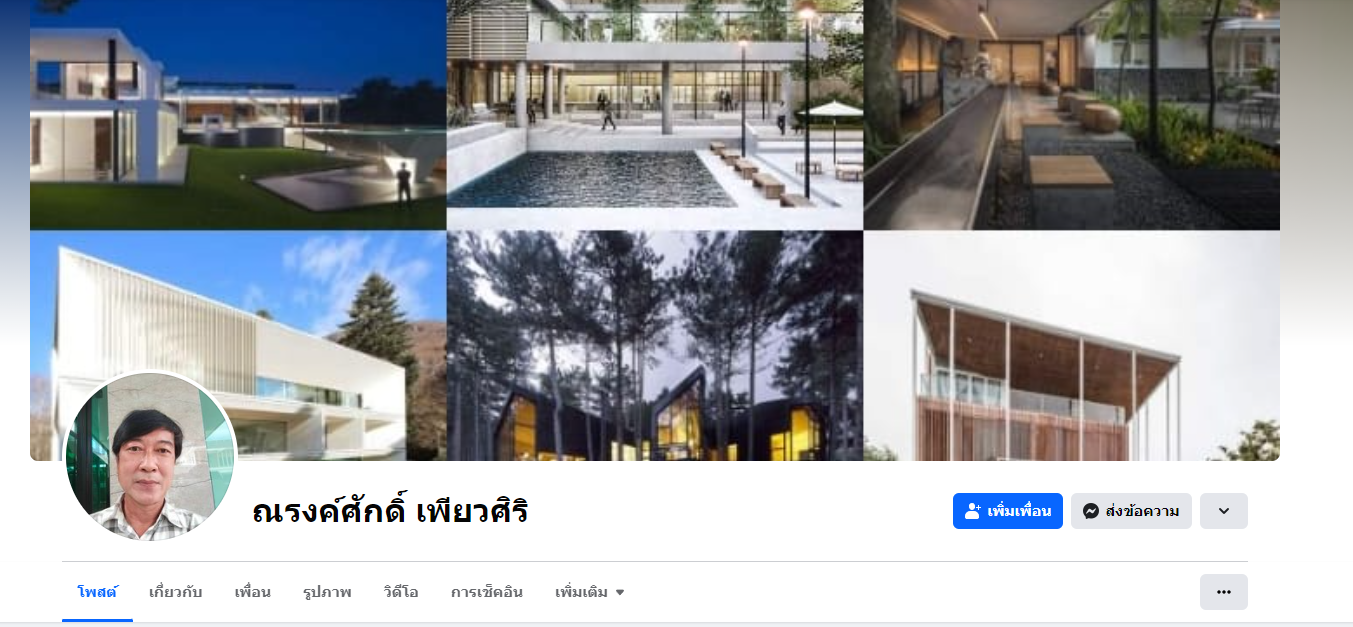
Task: Expand the เพิ่มเติม tab dropdown
Action: (590, 592)
